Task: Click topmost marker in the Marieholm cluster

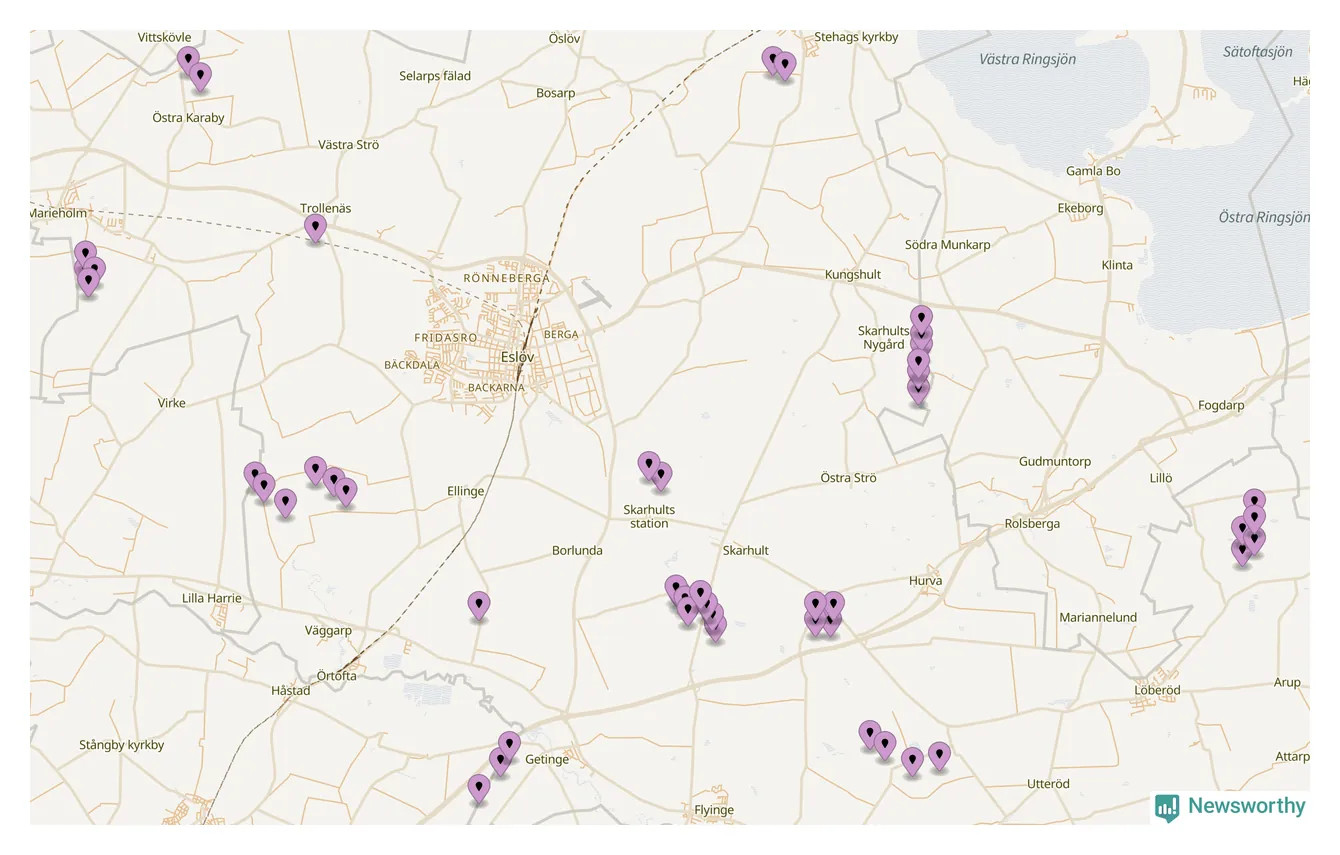Action: [x=85, y=254]
